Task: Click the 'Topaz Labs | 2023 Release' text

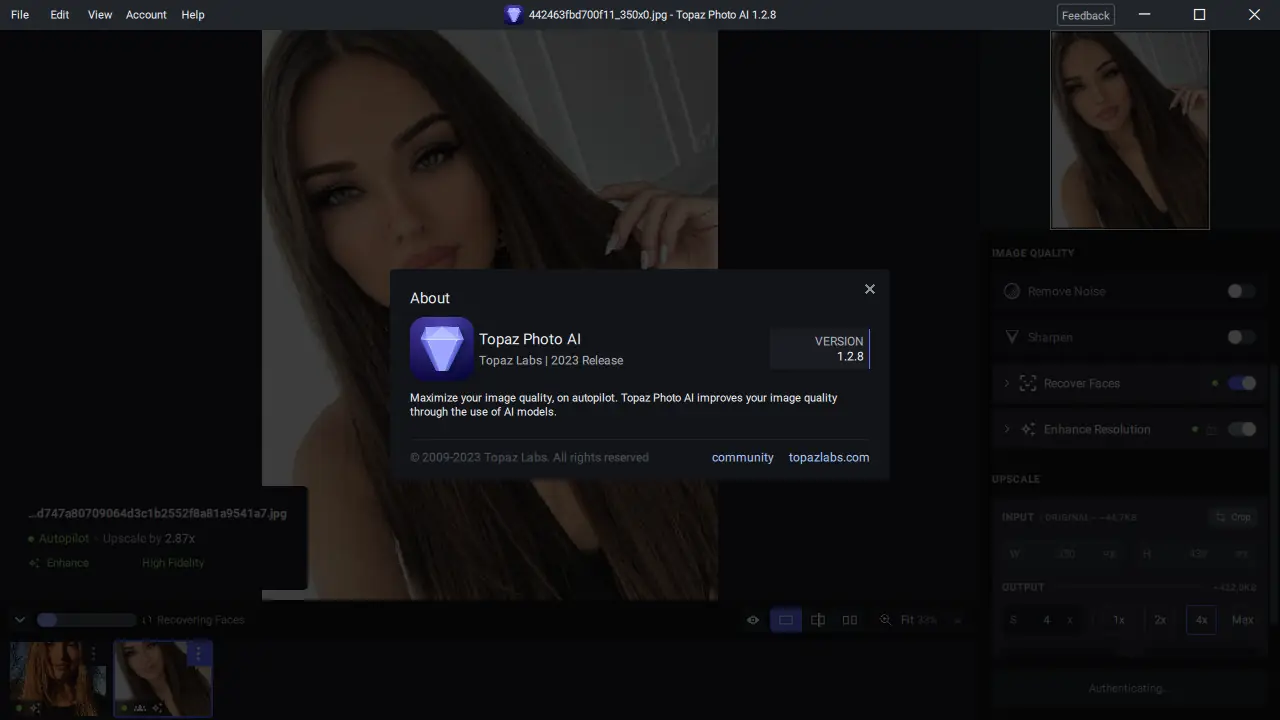Action: pos(551,360)
